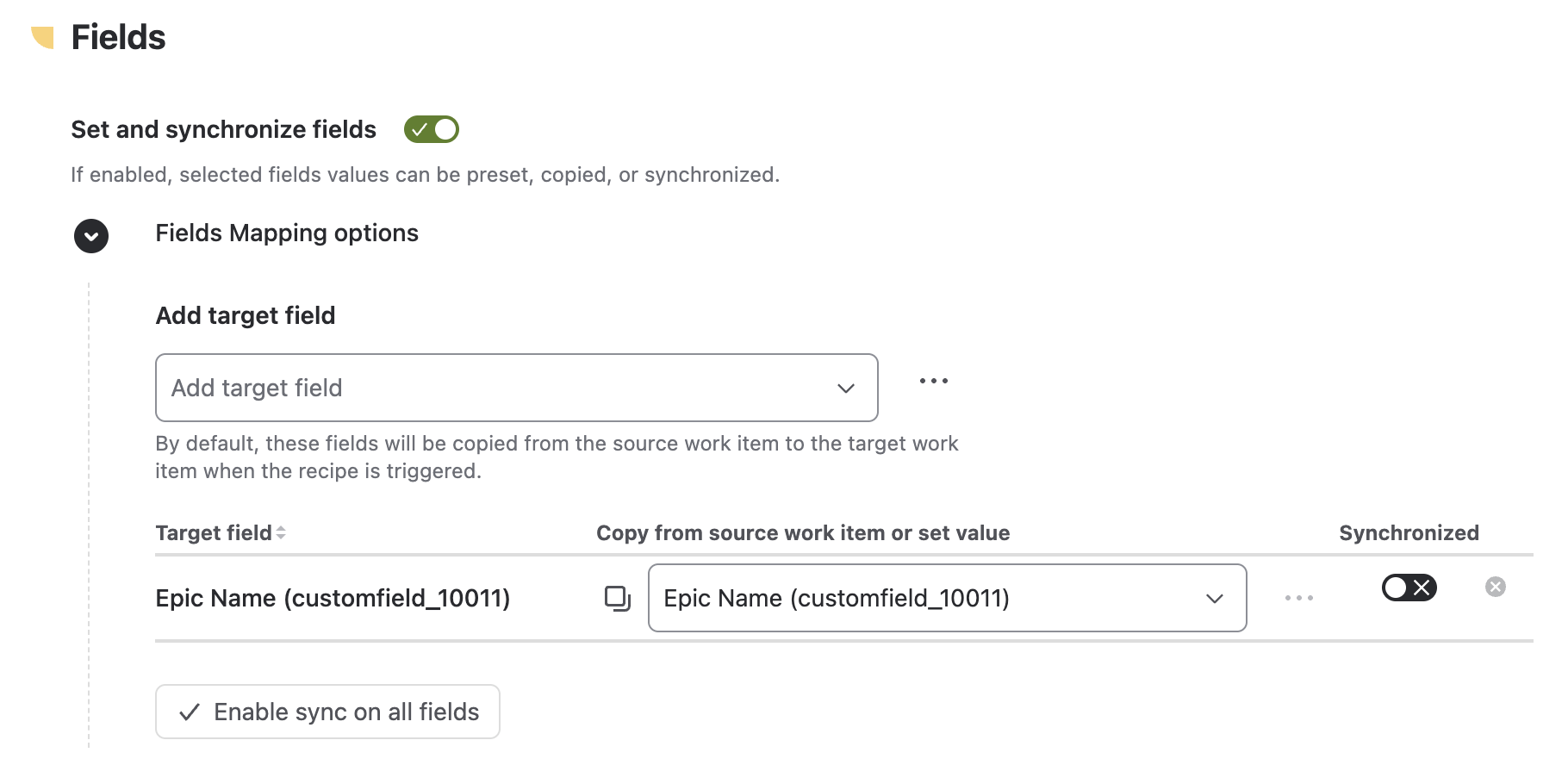Click the Enable sync on all fields button

coord(327,712)
